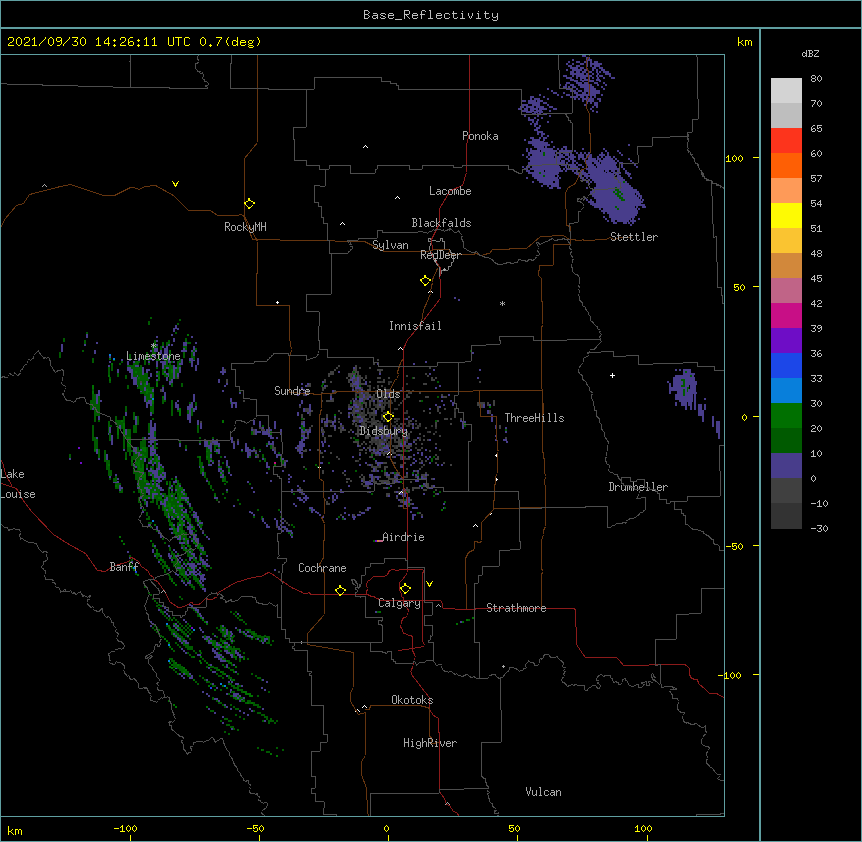Viewport: 862px width, 842px height.
Task: Click the magenta 42 dBZ legend swatch
Action: pos(786,315)
